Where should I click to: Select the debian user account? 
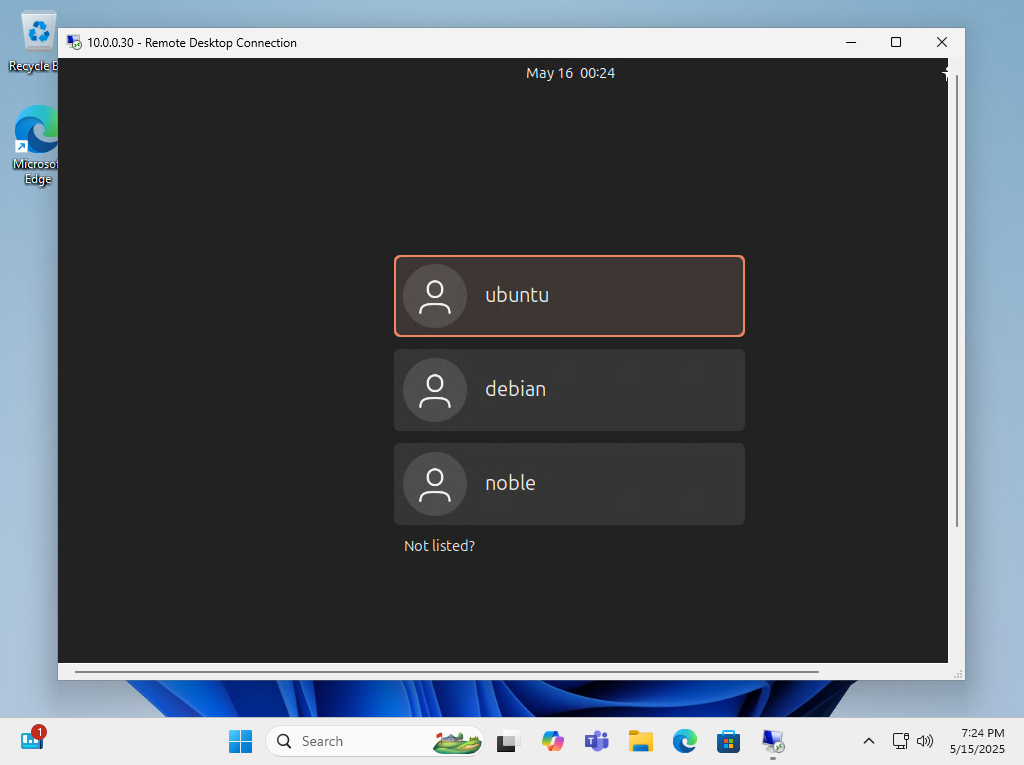pyautogui.click(x=569, y=390)
